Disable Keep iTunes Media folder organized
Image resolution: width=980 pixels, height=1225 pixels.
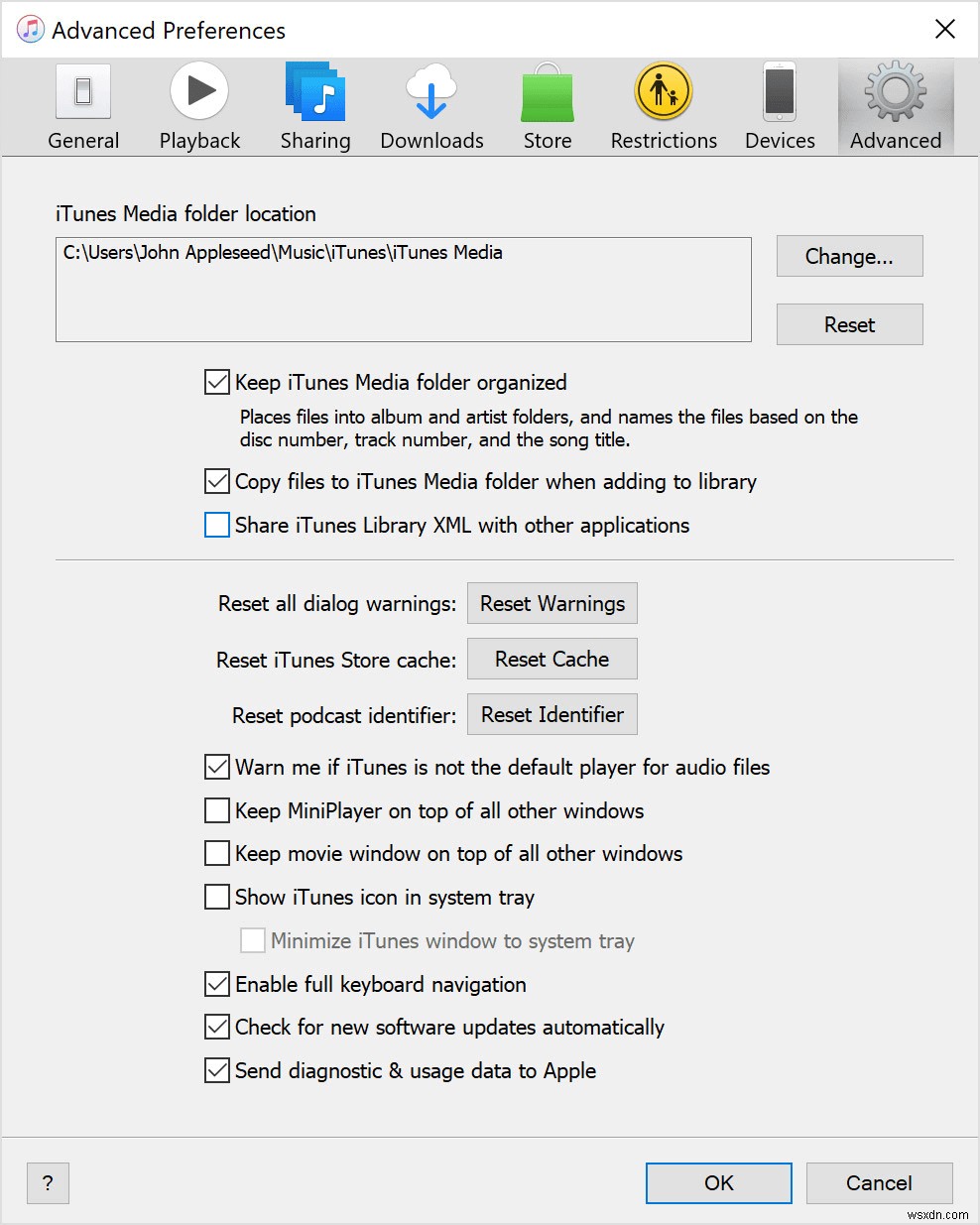[216, 382]
